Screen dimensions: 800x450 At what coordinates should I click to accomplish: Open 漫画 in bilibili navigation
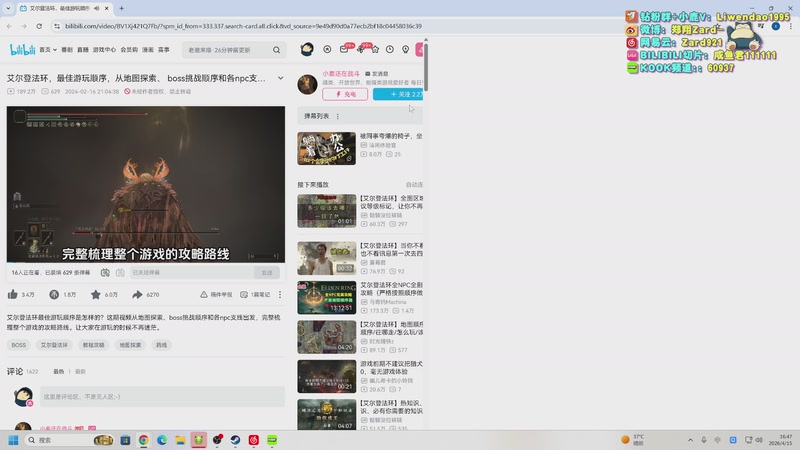click(147, 49)
